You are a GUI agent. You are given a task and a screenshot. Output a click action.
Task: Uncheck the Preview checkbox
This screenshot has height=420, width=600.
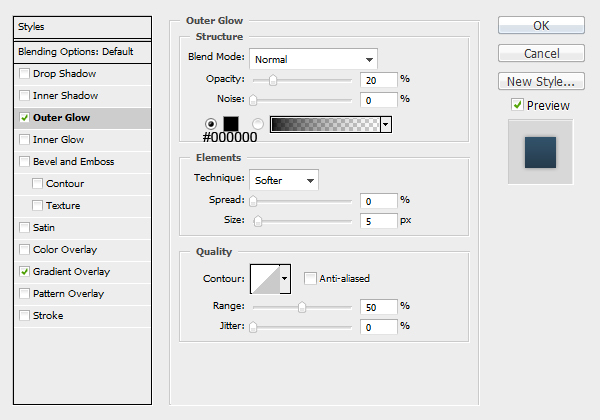click(517, 105)
